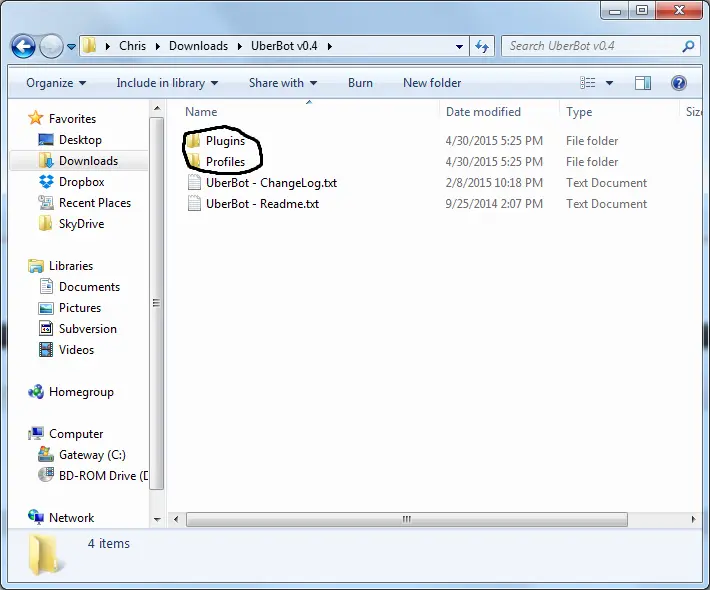The image size is (710, 590).
Task: Open the Pictures library
Action: pyautogui.click(x=80, y=308)
